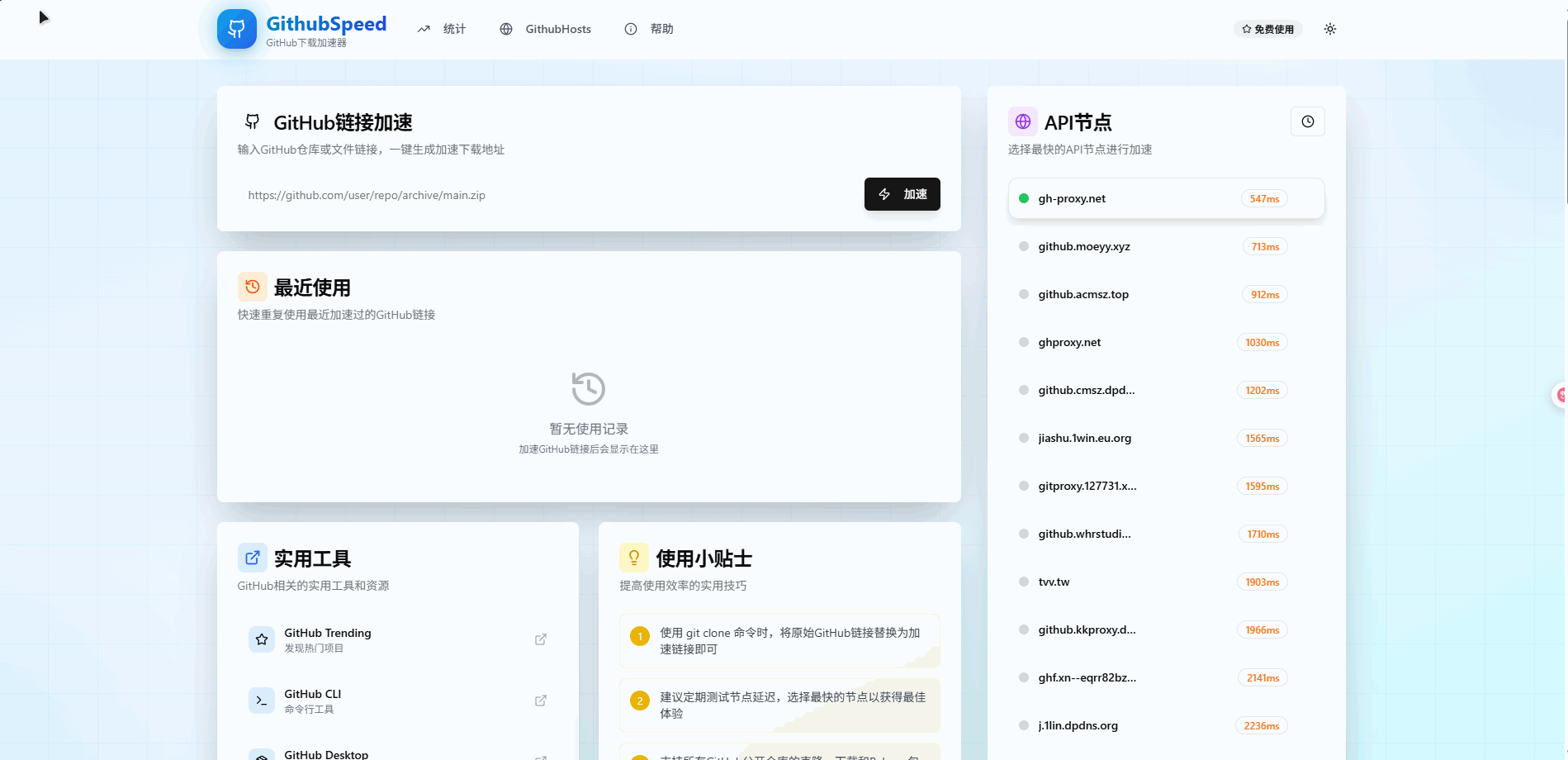Click the 暂无使用记录 text

pyautogui.click(x=589, y=429)
